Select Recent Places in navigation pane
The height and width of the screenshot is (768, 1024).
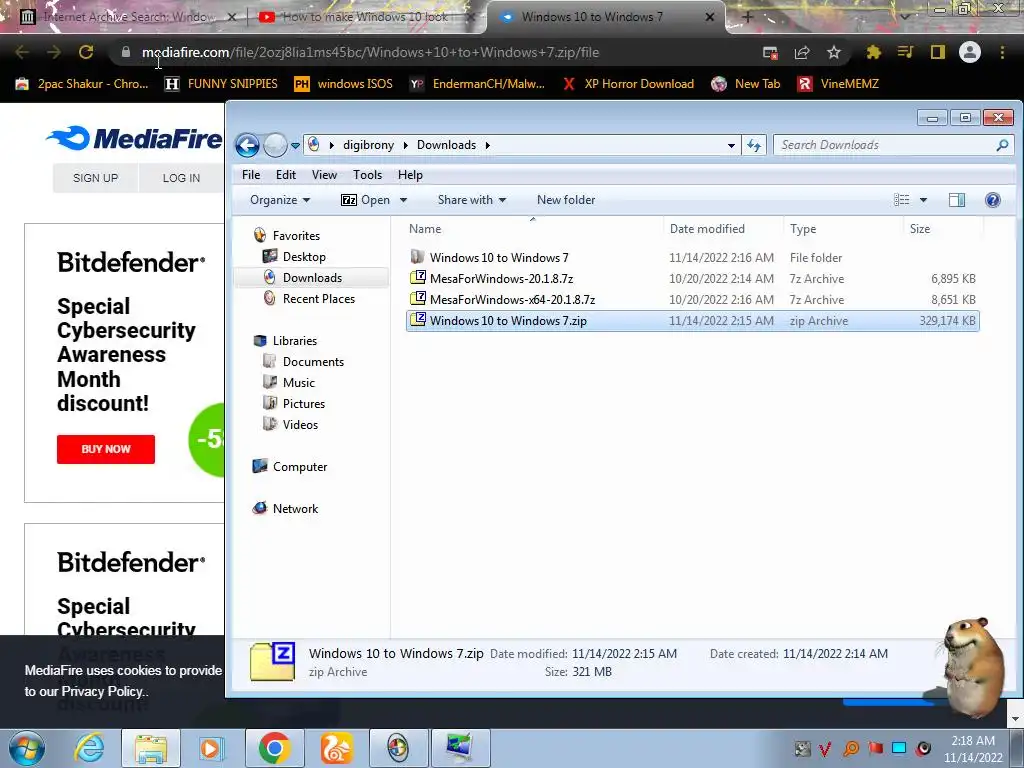point(319,298)
